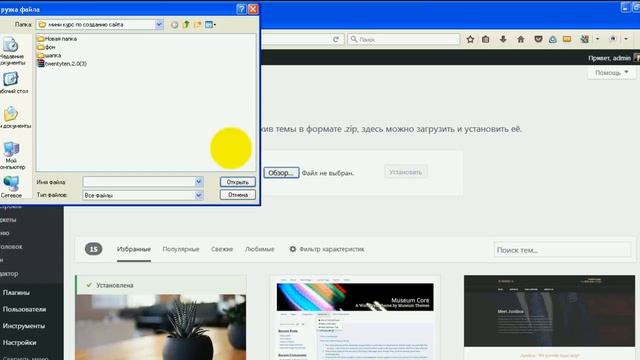Select the 'фон' folder

[46, 47]
